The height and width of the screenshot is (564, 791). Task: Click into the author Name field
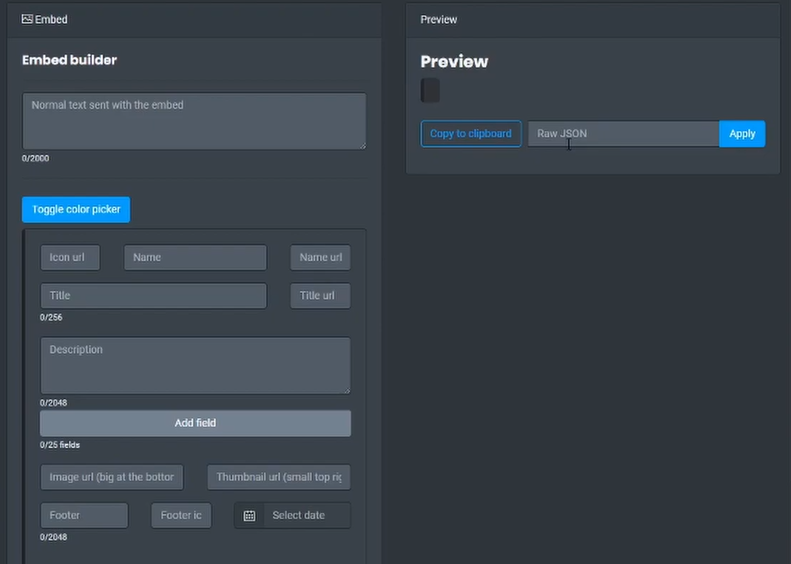[x=195, y=257]
